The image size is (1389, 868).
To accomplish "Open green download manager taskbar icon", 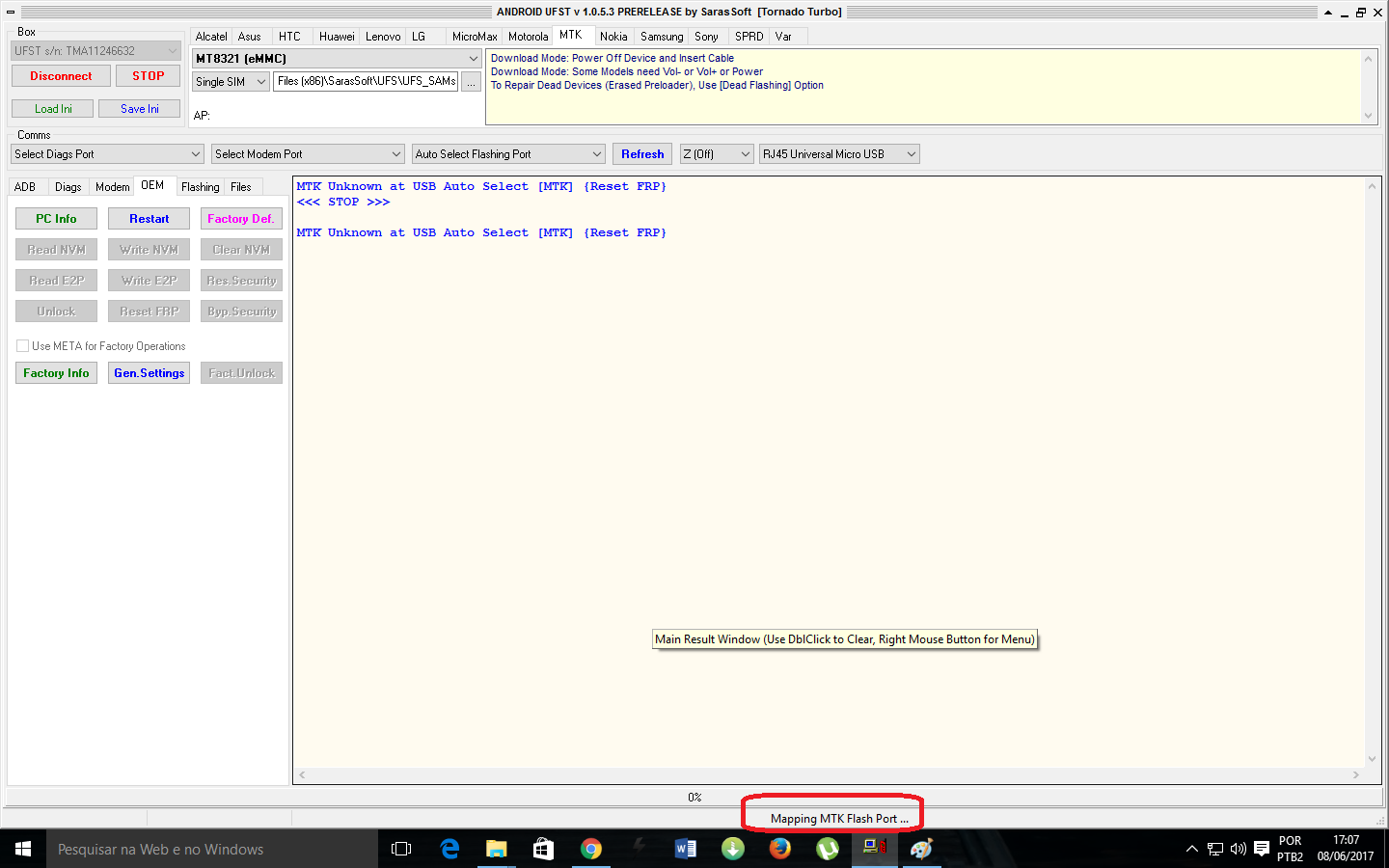I will coord(732,849).
